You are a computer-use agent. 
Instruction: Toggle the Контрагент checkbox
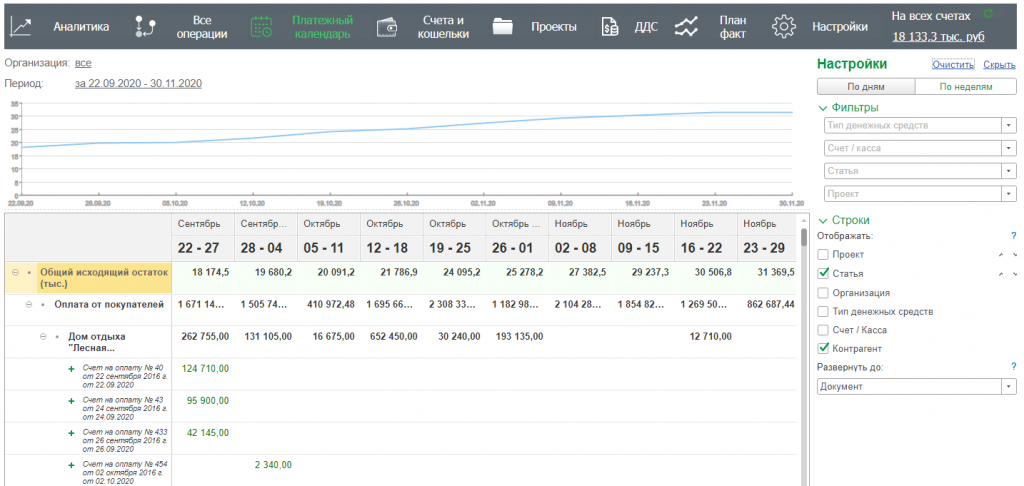(x=824, y=348)
